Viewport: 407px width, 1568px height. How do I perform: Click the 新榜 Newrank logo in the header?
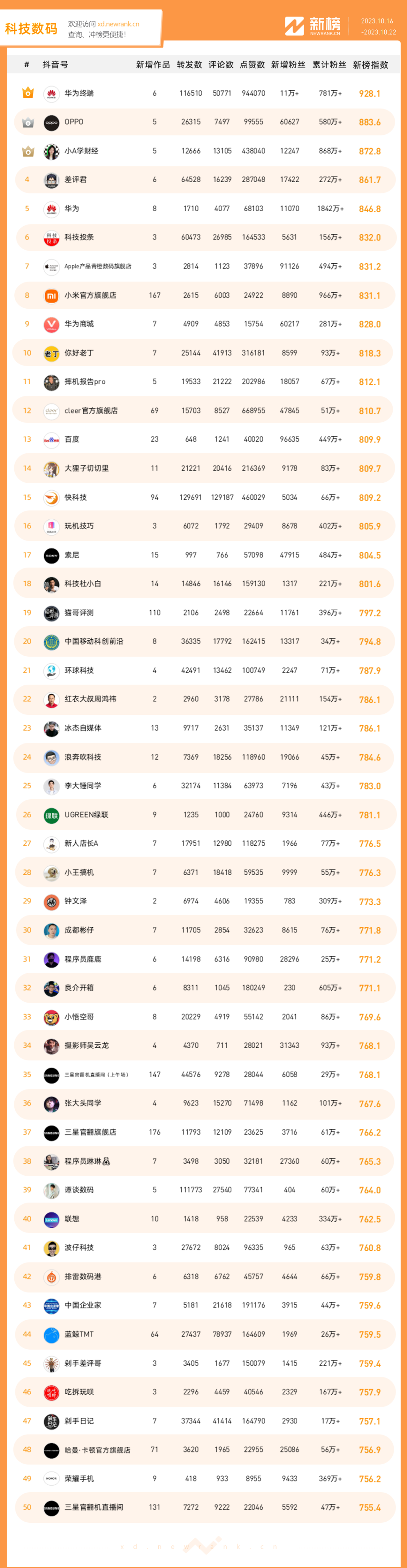[313, 26]
